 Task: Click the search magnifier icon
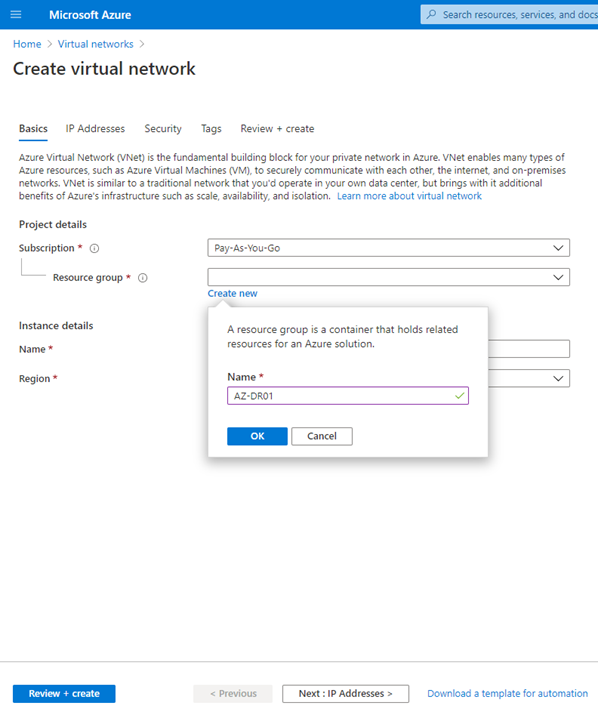(431, 15)
